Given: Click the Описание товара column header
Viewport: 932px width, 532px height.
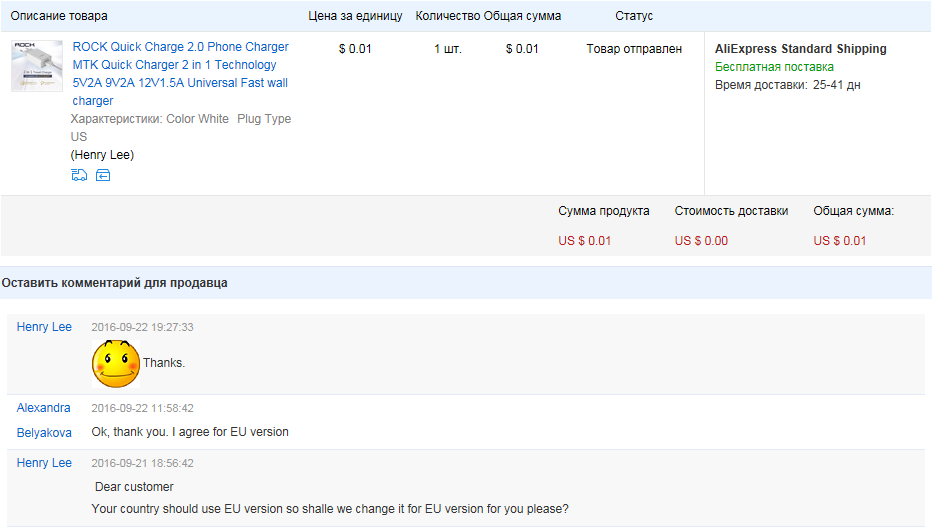Looking at the screenshot, I should (x=59, y=16).
